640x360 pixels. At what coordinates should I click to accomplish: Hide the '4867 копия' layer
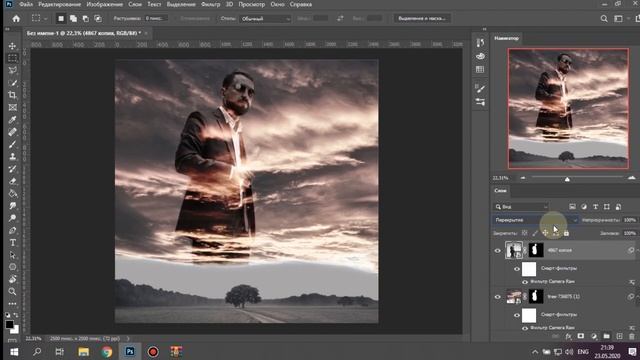click(498, 251)
